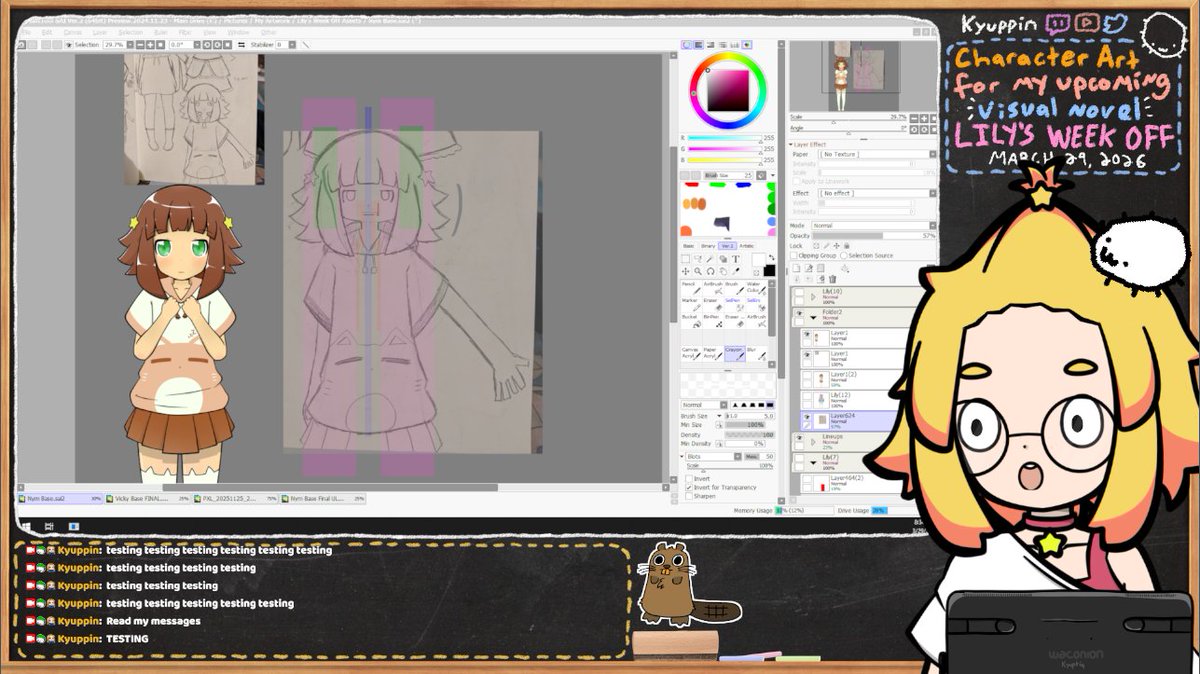Zoom out with navigator minus button
1200x674 pixels.
coord(914,118)
